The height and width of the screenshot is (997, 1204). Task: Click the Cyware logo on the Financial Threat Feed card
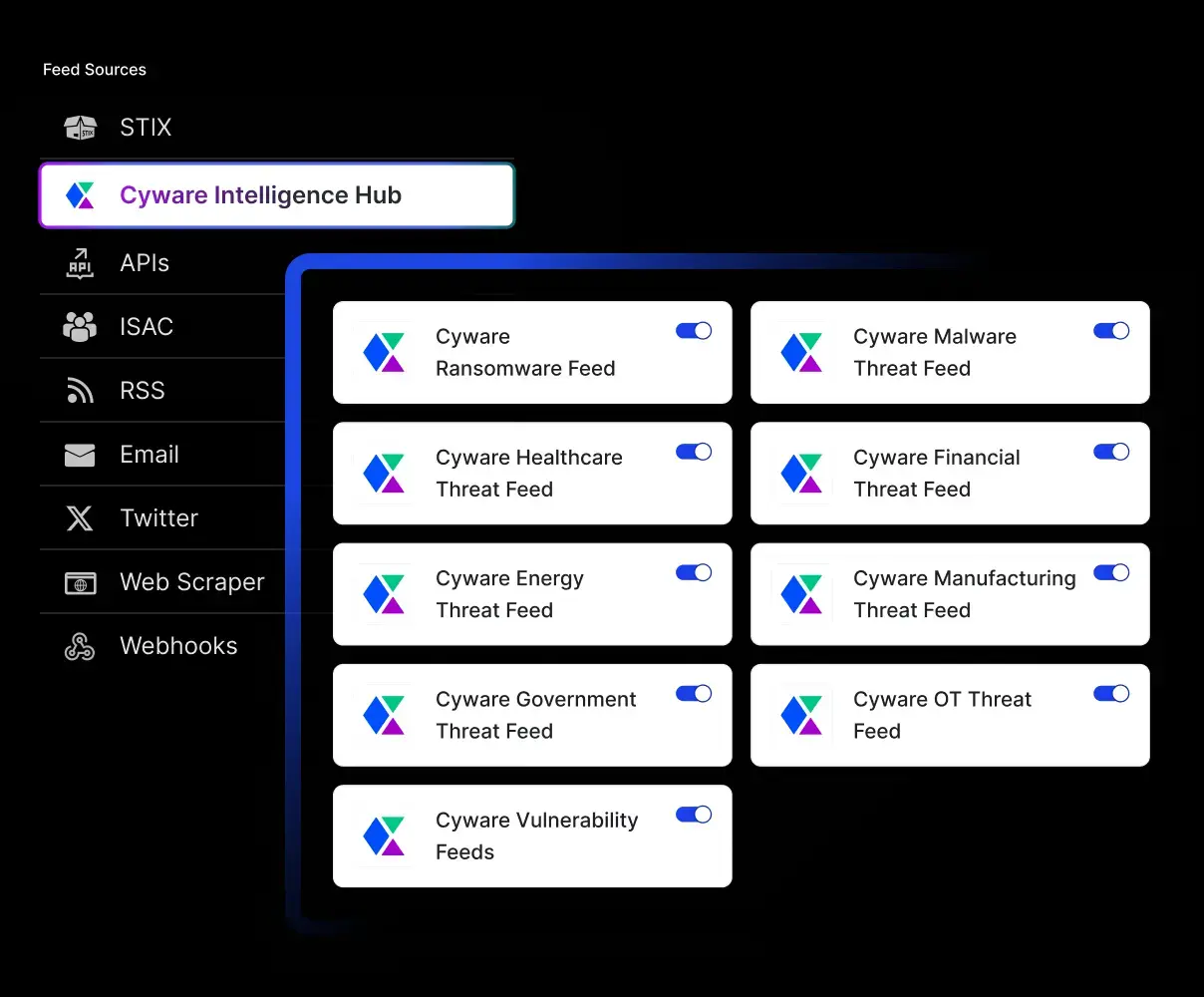pyautogui.click(x=801, y=474)
